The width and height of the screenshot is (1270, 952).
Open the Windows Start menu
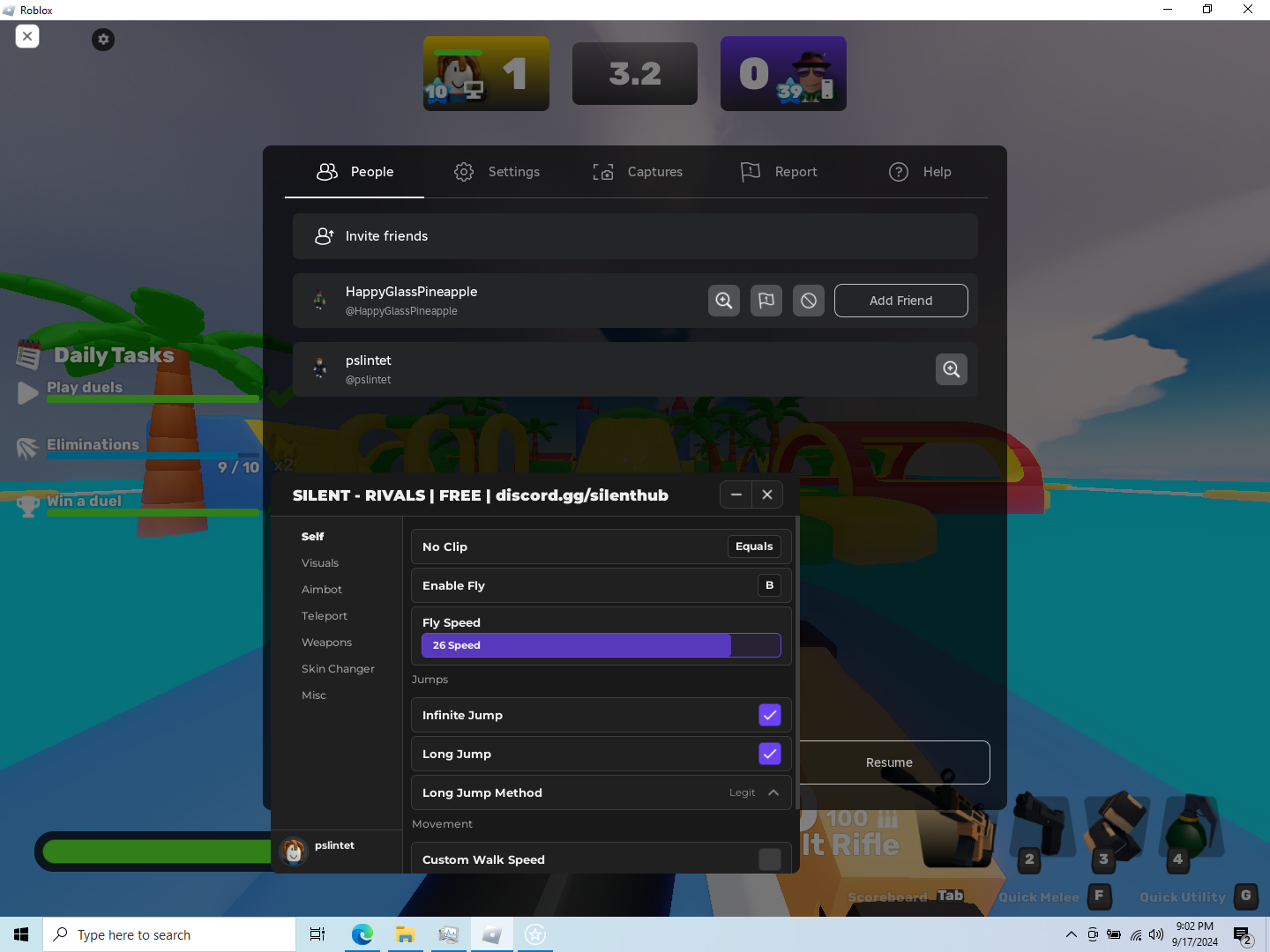[x=21, y=934]
